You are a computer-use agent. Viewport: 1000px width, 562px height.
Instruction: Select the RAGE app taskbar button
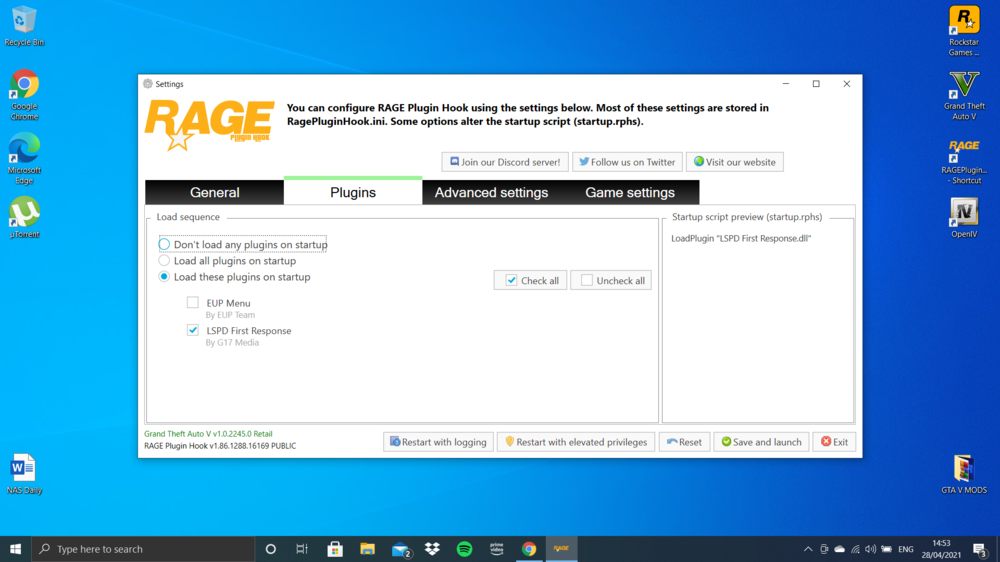click(x=561, y=549)
